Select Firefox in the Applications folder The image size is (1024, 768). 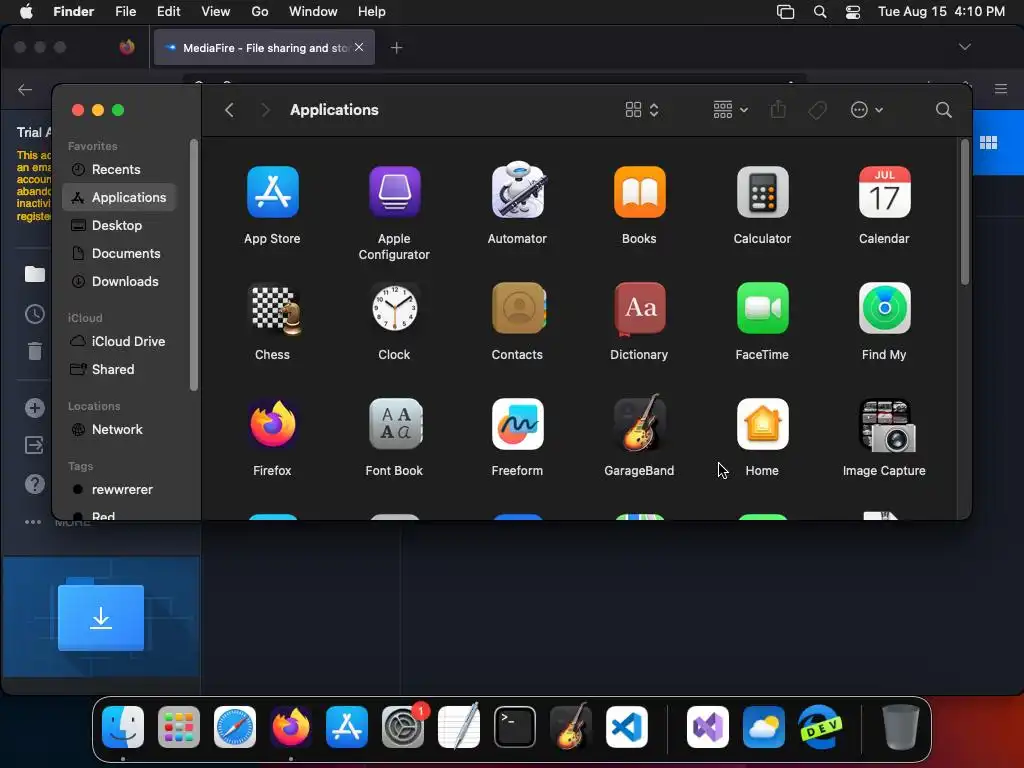272,424
